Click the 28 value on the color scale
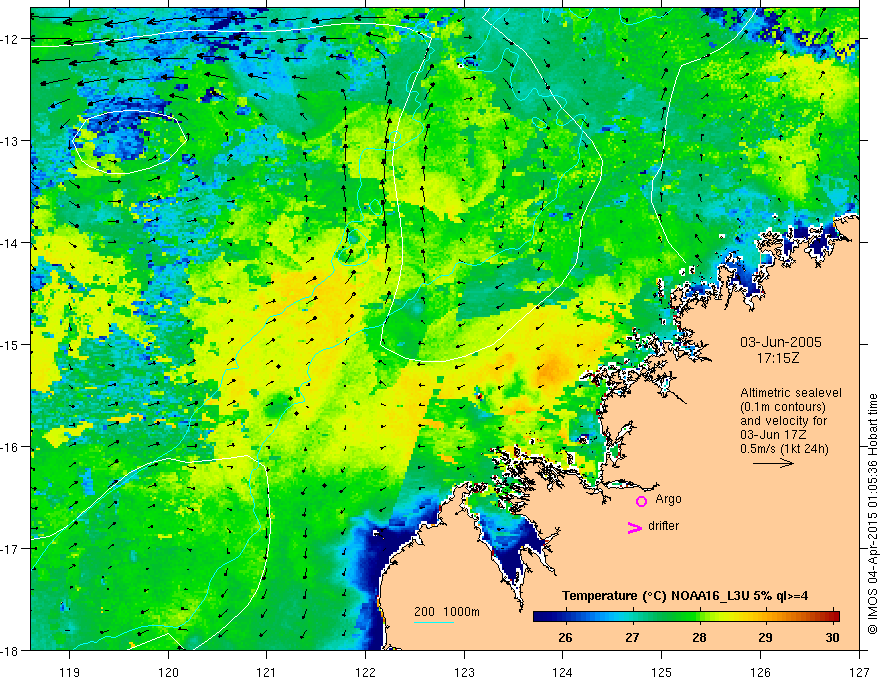The height and width of the screenshot is (680, 880). [699, 637]
